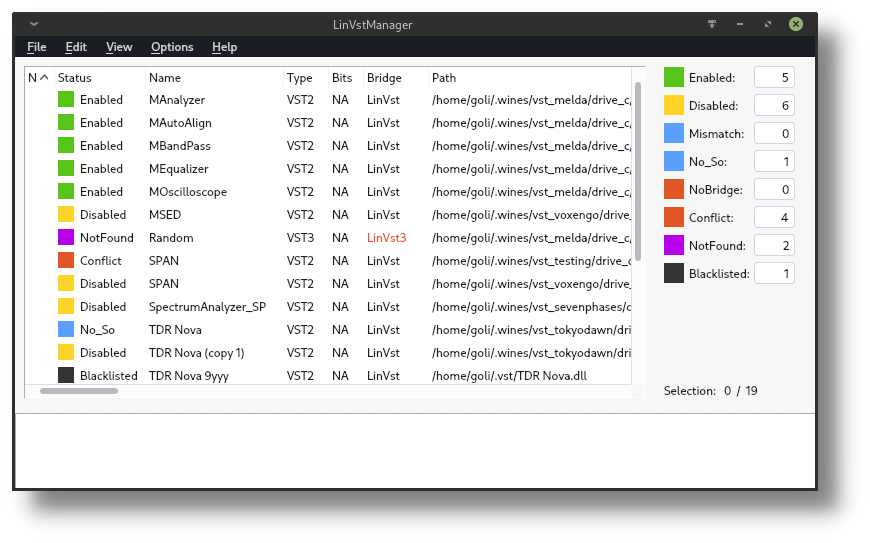Select the MSED plugin name
Image resolution: width=870 pixels, height=543 pixels.
165,215
